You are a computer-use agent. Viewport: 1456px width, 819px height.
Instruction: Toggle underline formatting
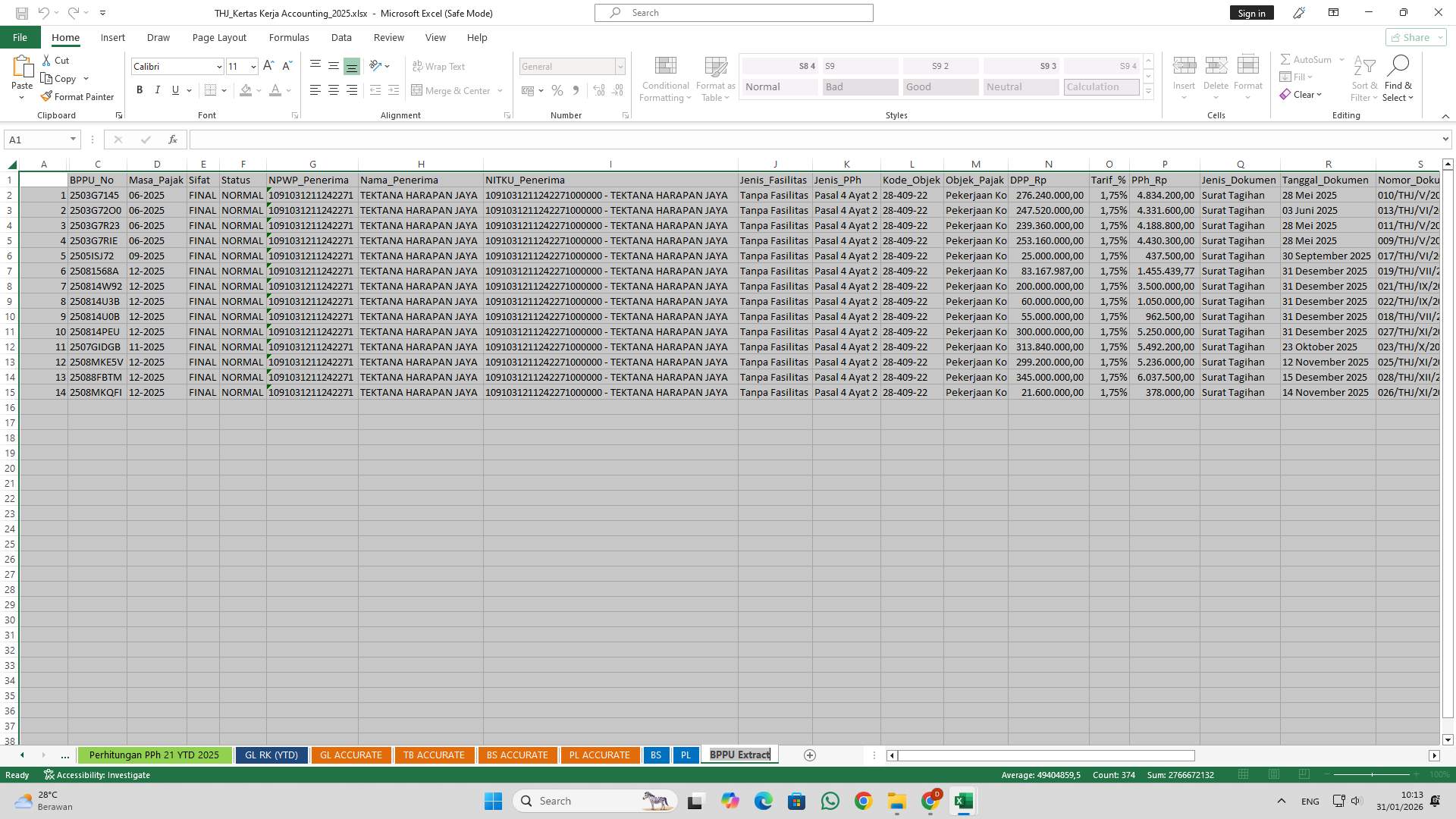174,89
